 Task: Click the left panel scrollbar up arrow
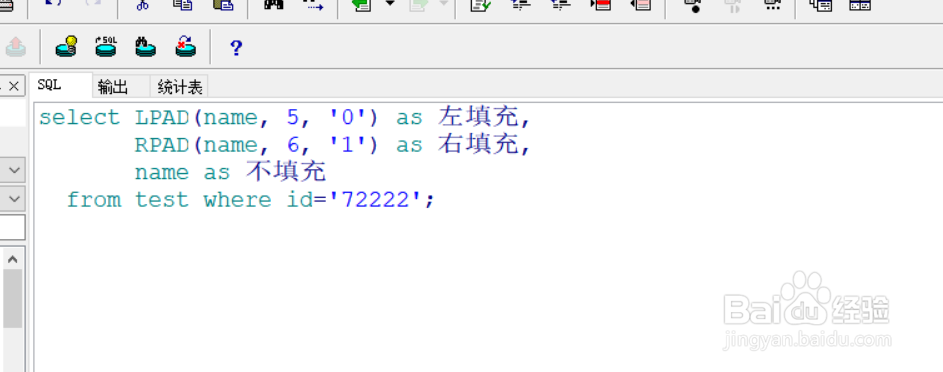click(13, 259)
